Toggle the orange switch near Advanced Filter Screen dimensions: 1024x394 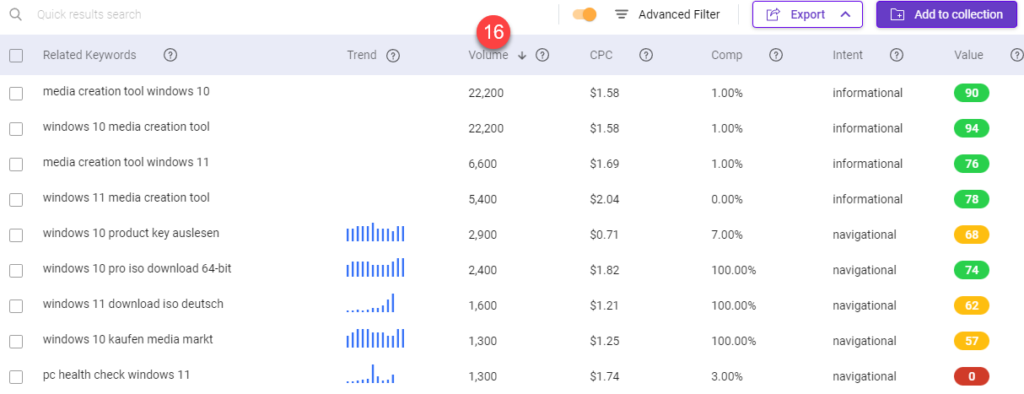pos(584,14)
